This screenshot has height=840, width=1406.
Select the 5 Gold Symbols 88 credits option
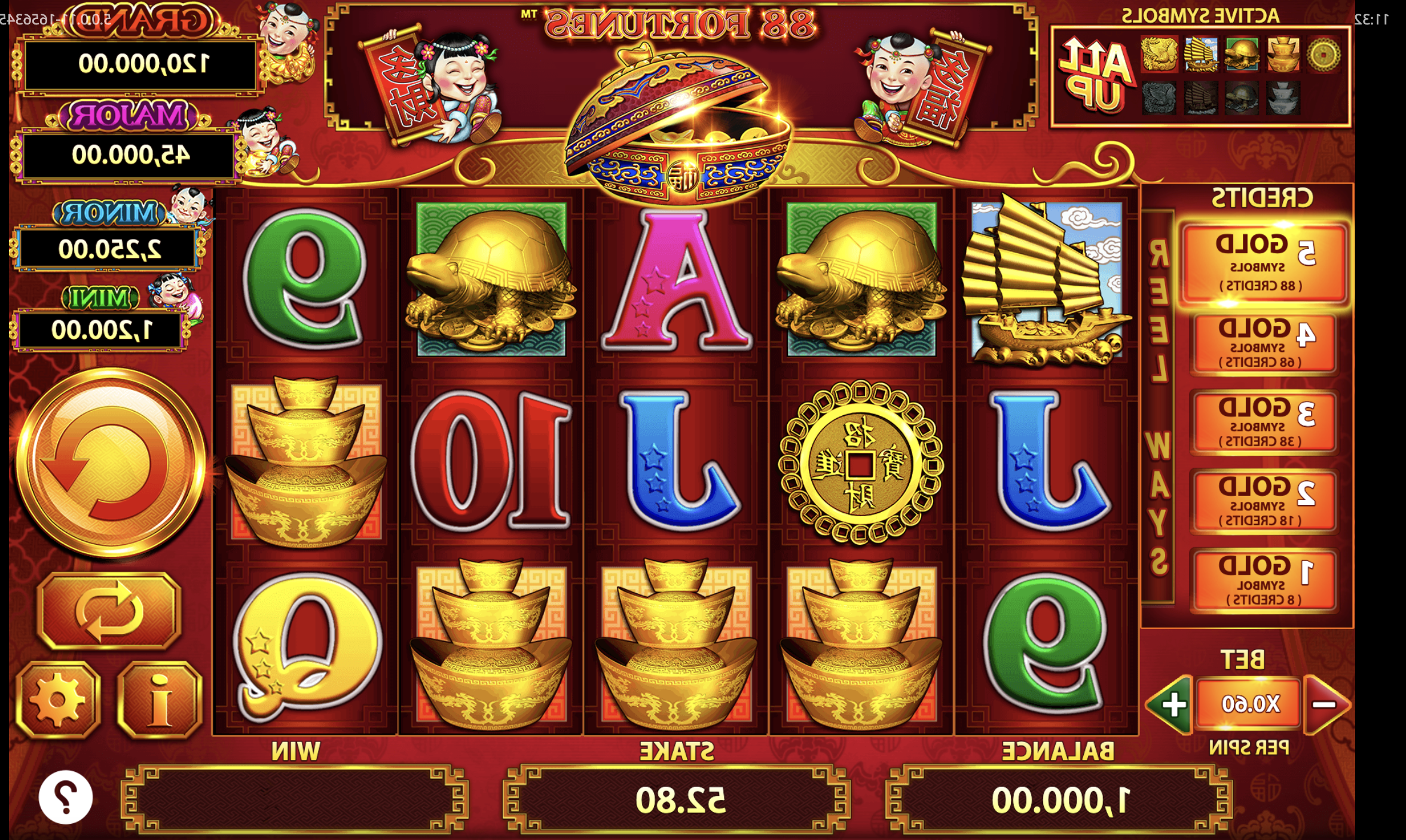1264,263
